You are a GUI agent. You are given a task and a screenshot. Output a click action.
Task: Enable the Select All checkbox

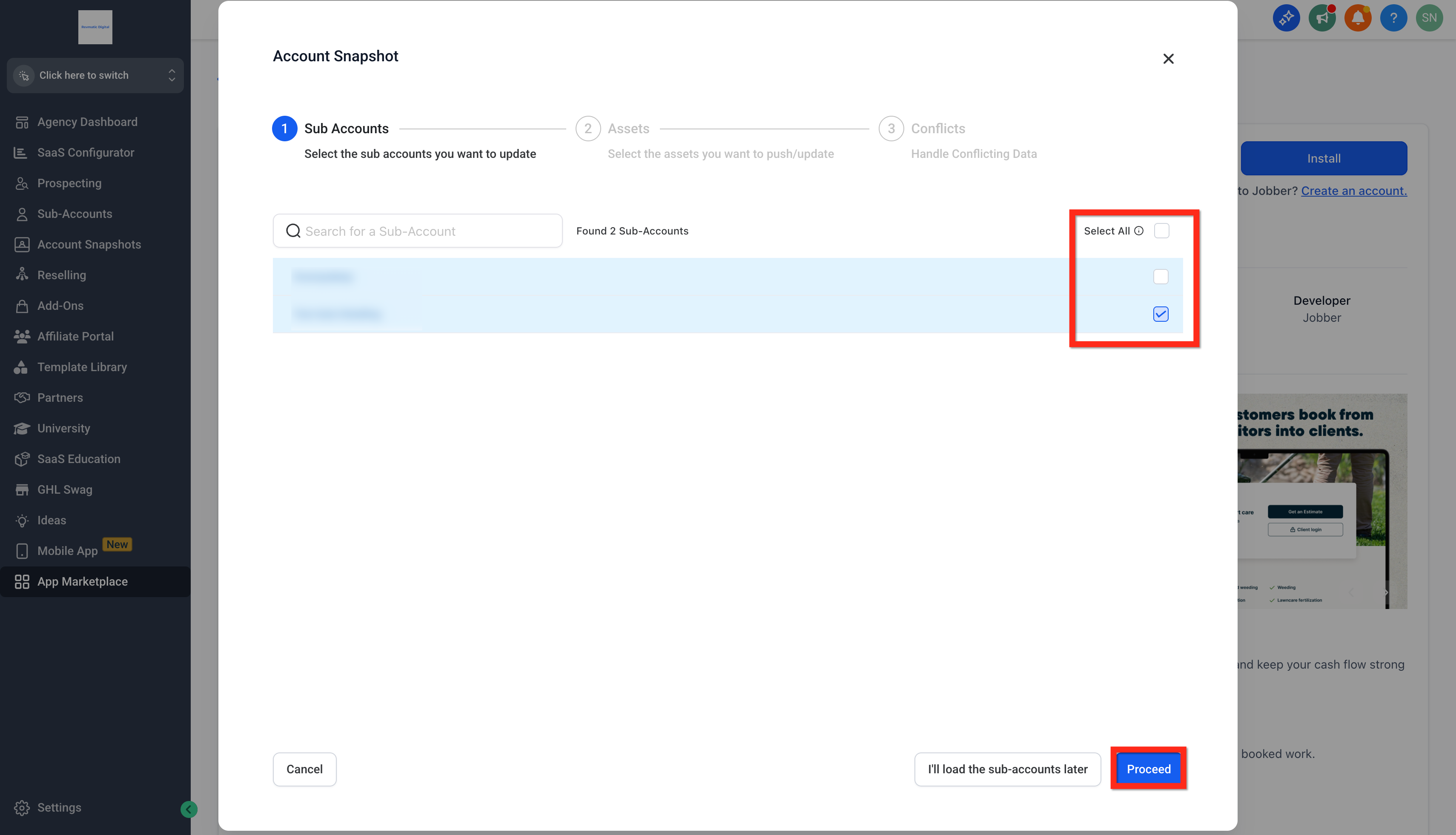pyautogui.click(x=1161, y=231)
